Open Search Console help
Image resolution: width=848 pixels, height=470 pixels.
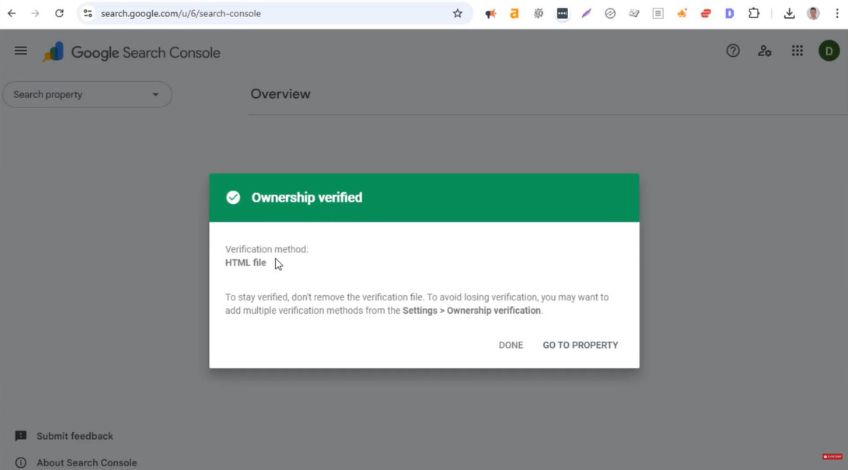pyautogui.click(x=733, y=51)
